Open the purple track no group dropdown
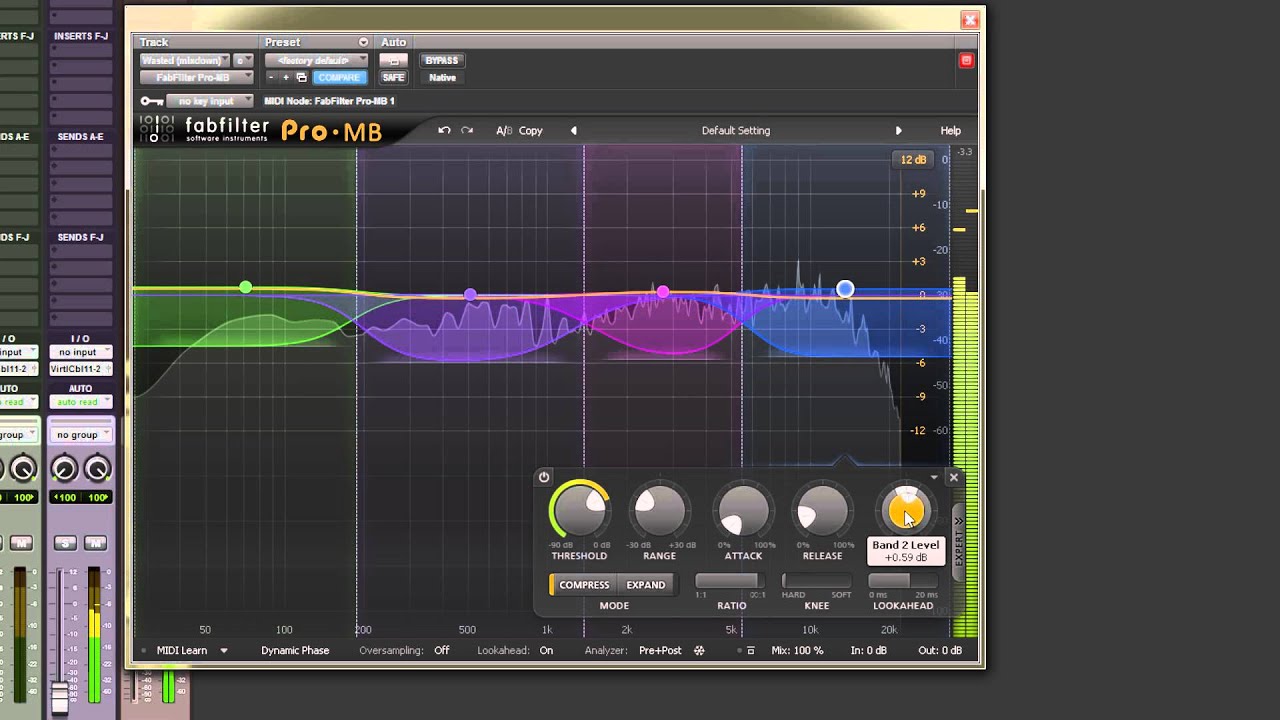1280x720 pixels. pos(80,435)
